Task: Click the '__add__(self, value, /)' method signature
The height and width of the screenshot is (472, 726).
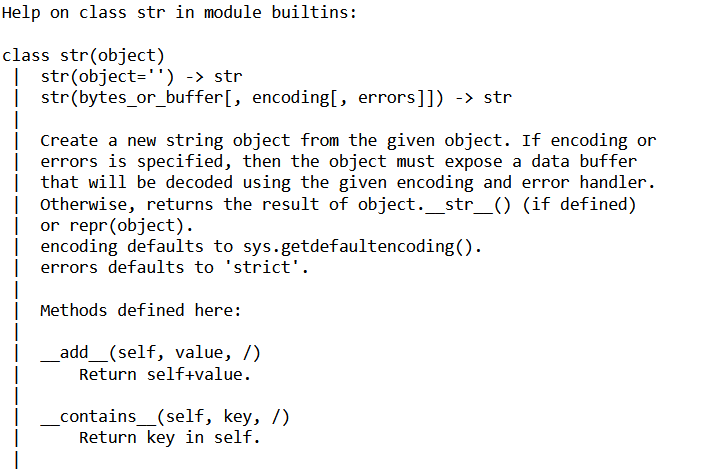Action: tap(151, 353)
